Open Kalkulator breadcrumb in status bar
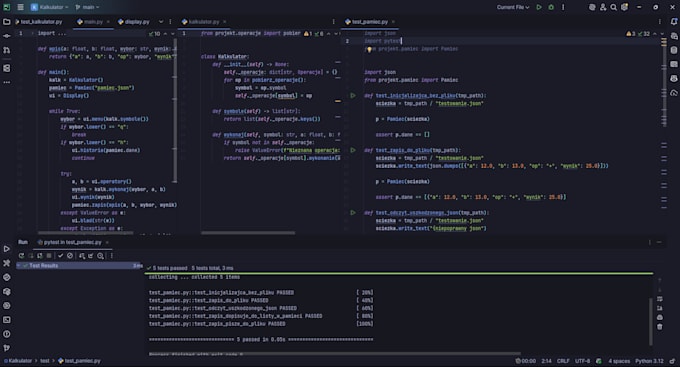Image resolution: width=680 pixels, height=367 pixels. pos(18,361)
